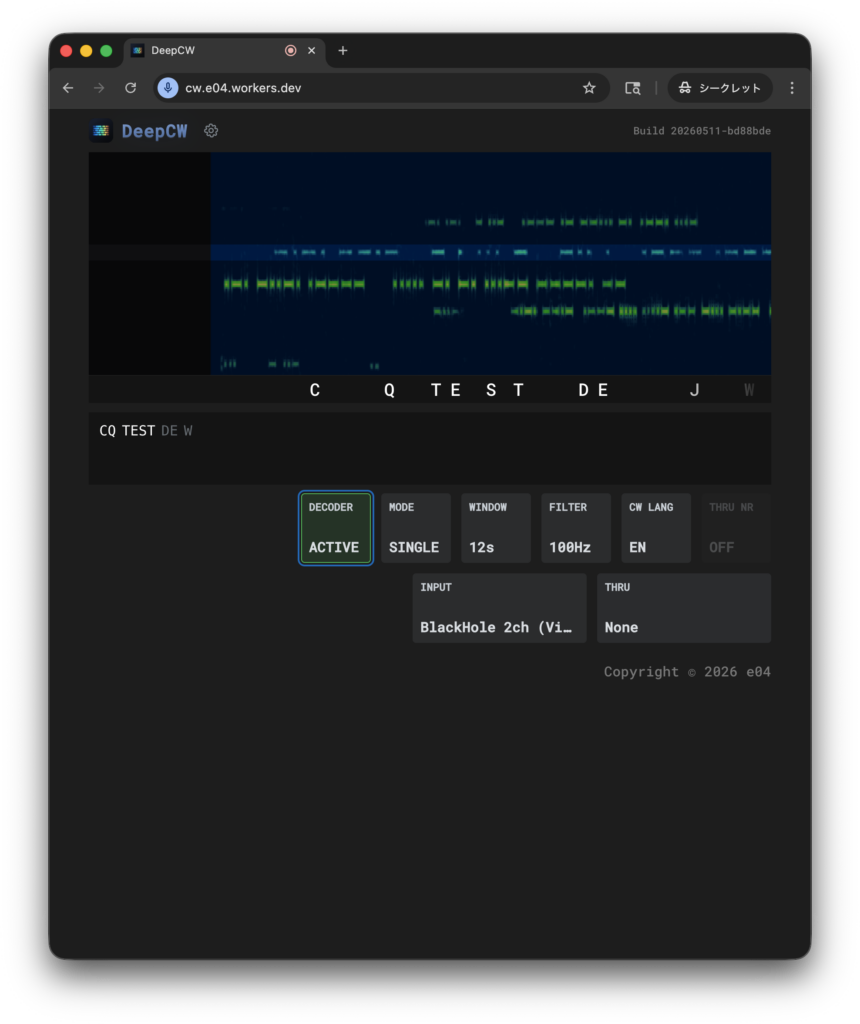
Task: Minimize window with yellow traffic light button
Action: coord(86,50)
